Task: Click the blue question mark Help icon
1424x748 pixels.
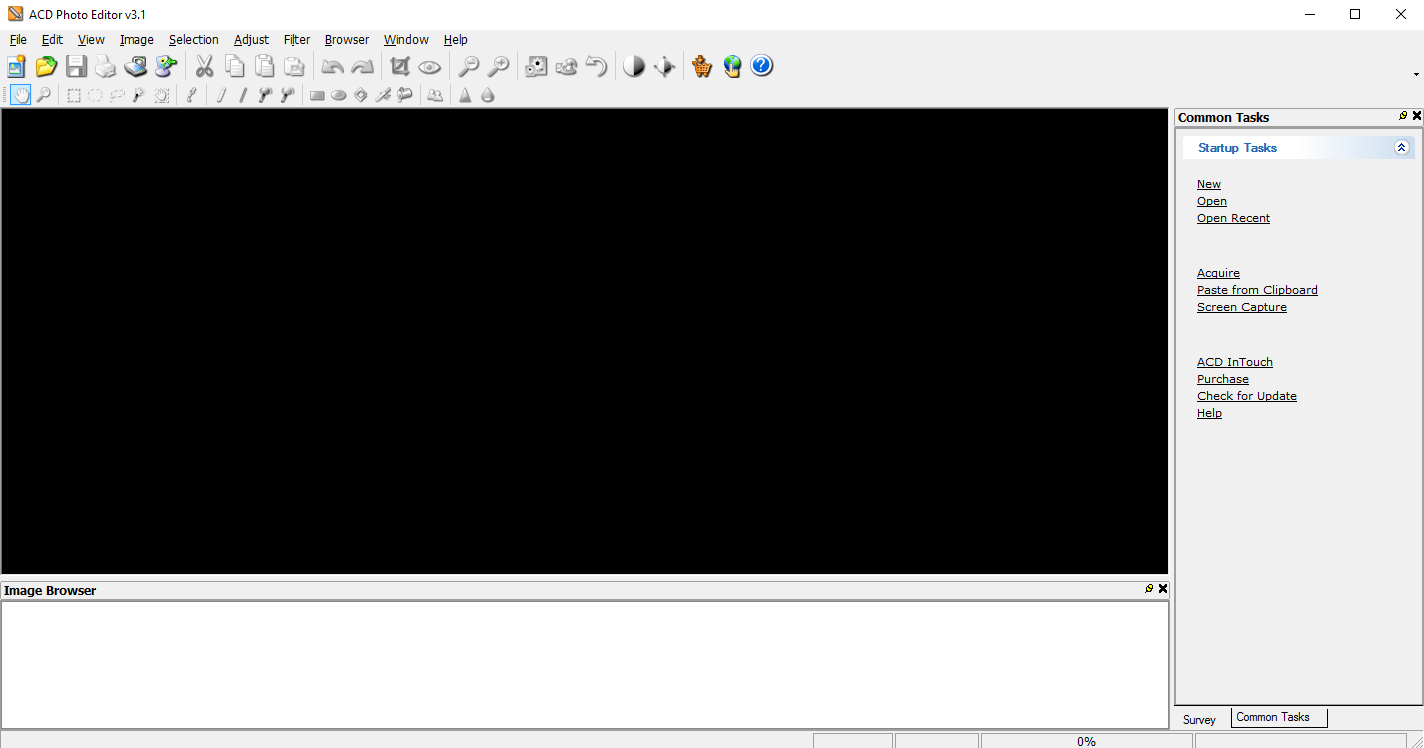Action: (762, 67)
